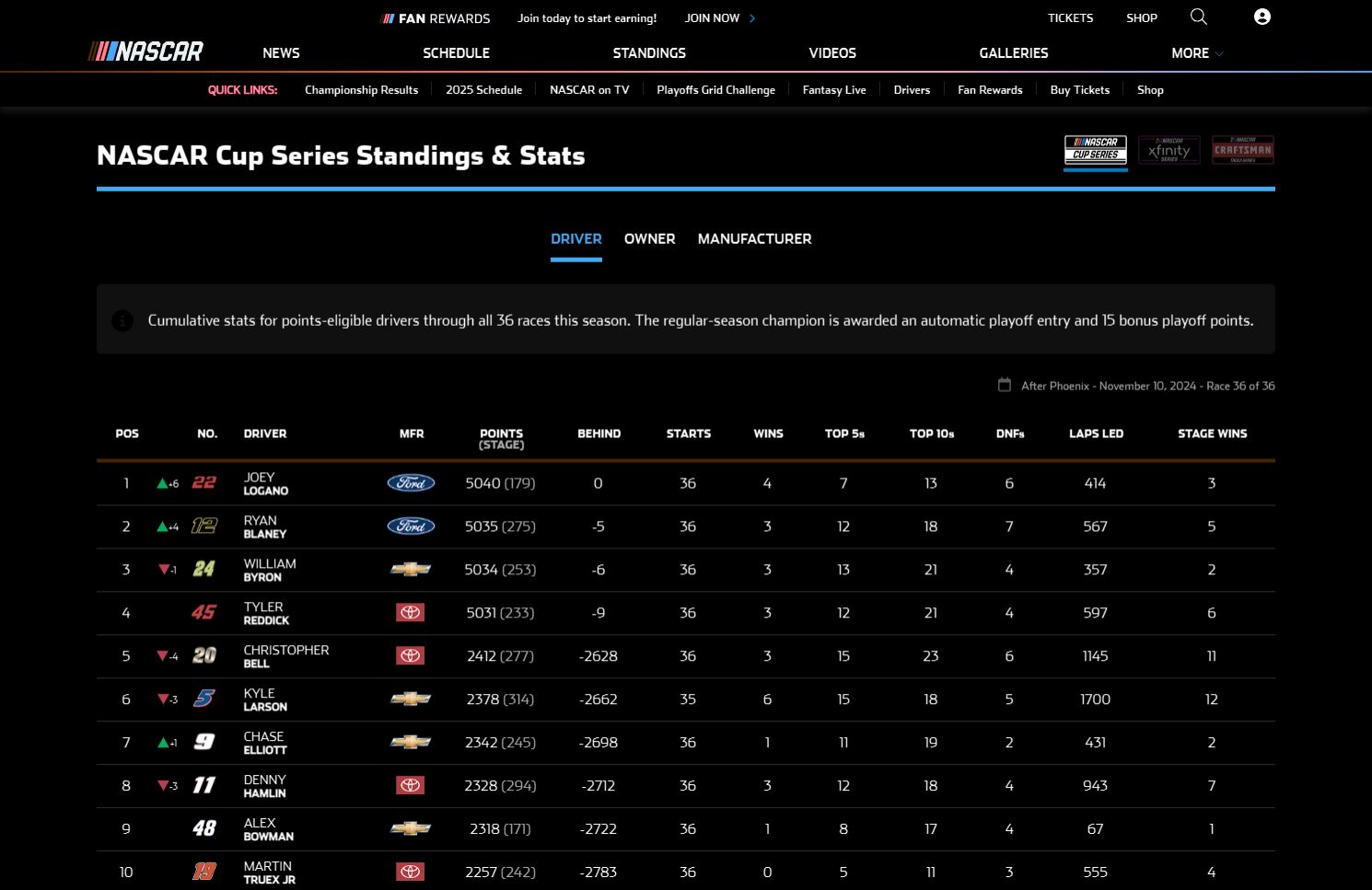Open the Buy Tickets quick link
Screen dimensions: 1372x890
pos(1079,90)
